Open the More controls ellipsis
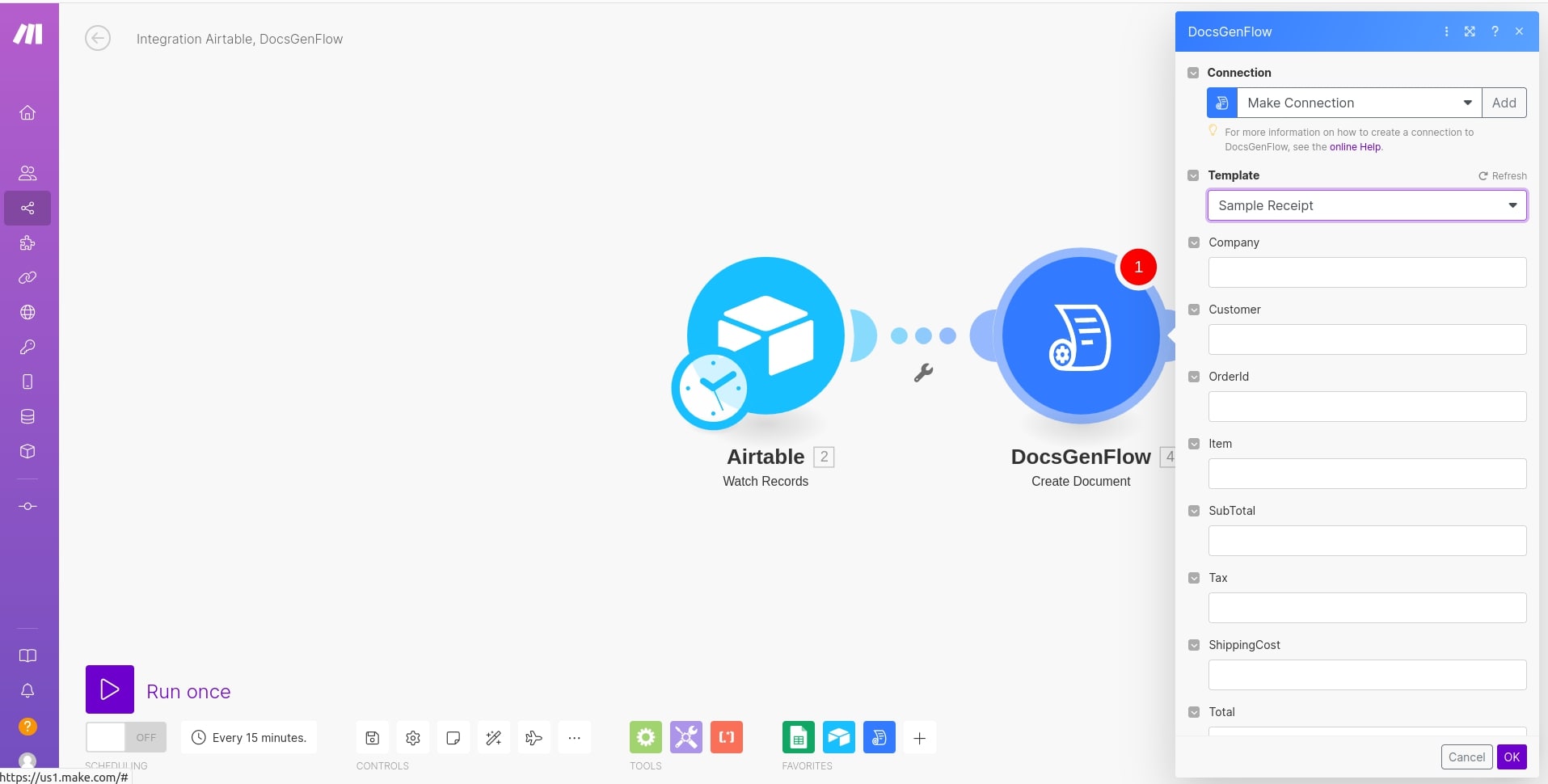This screenshot has width=1548, height=784. [575, 738]
